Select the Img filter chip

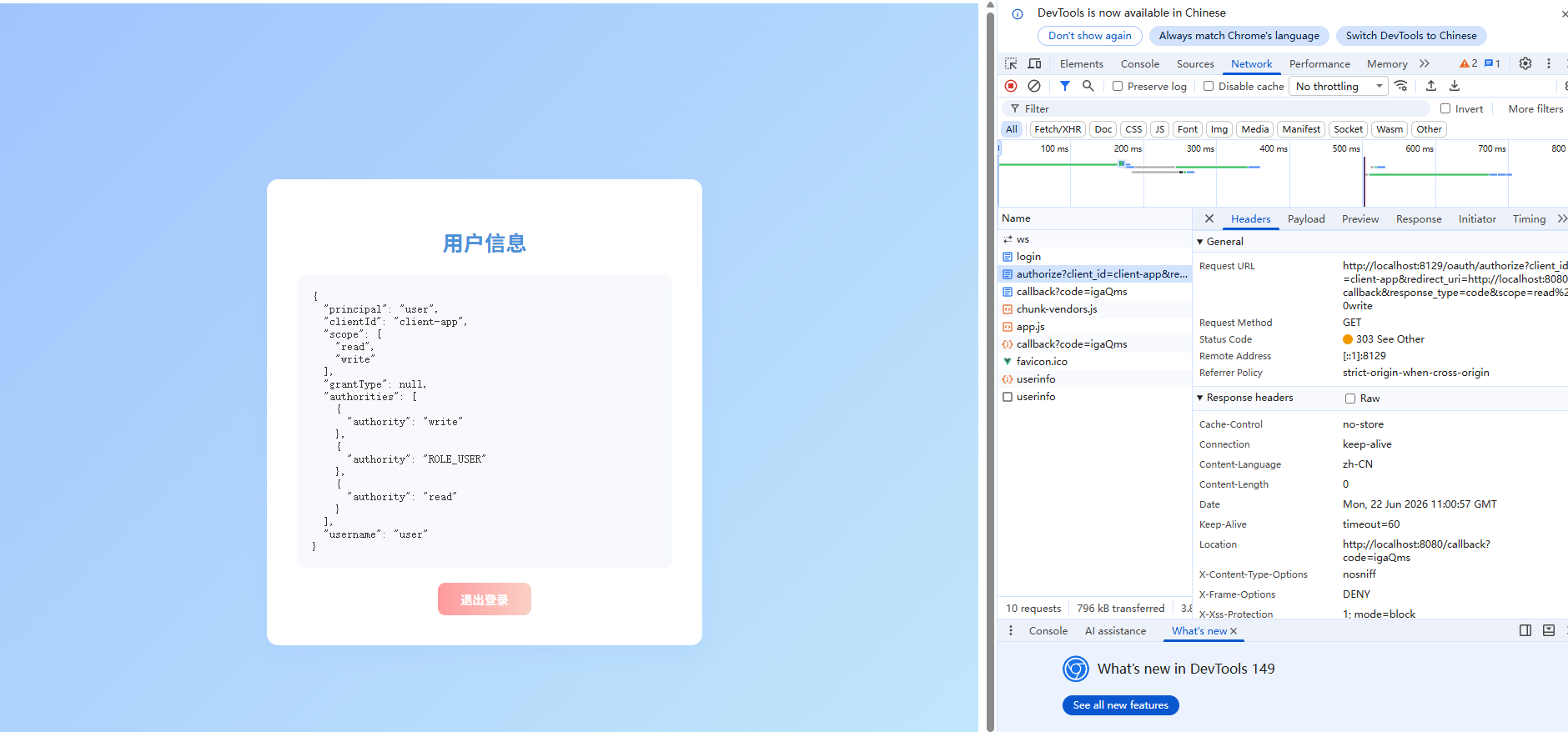point(1219,129)
